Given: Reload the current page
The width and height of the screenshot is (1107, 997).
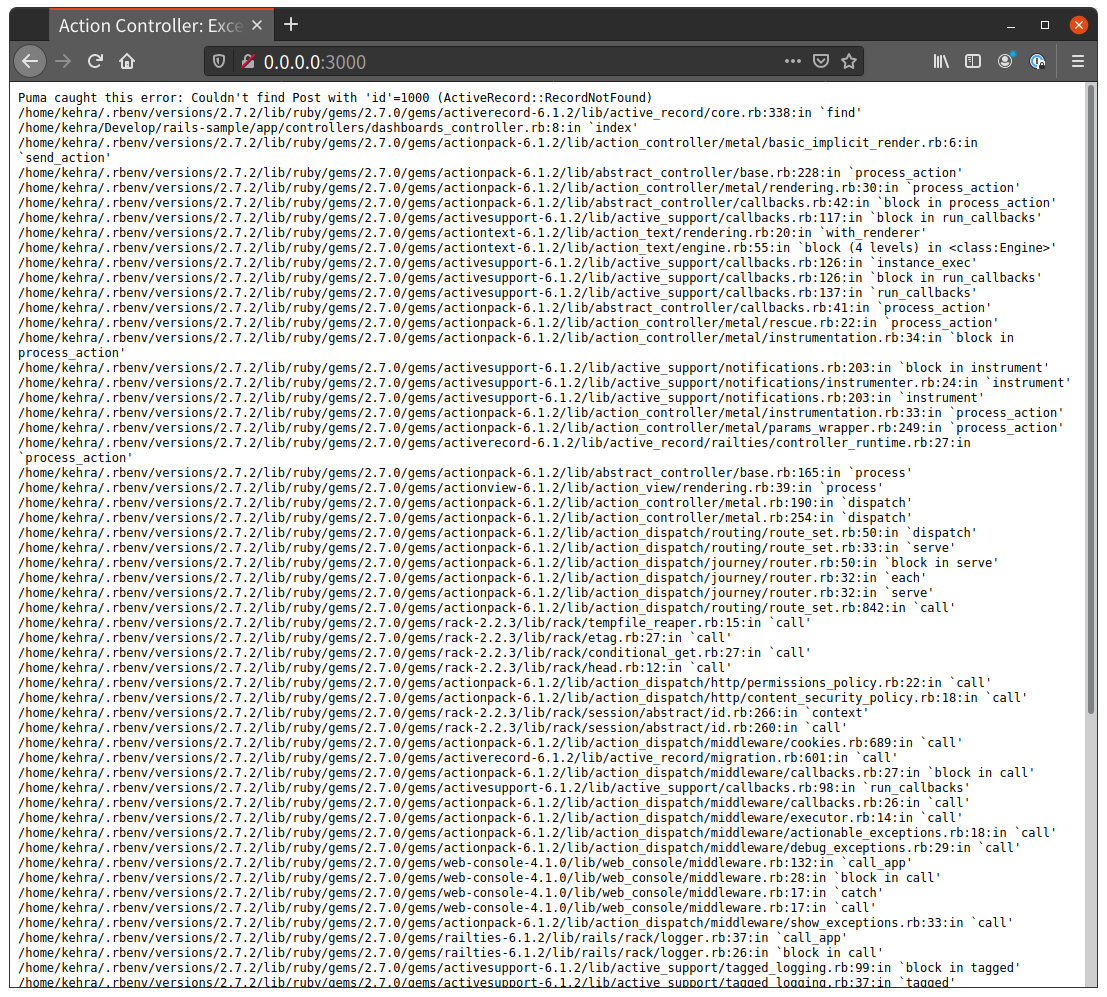Looking at the screenshot, I should [95, 61].
